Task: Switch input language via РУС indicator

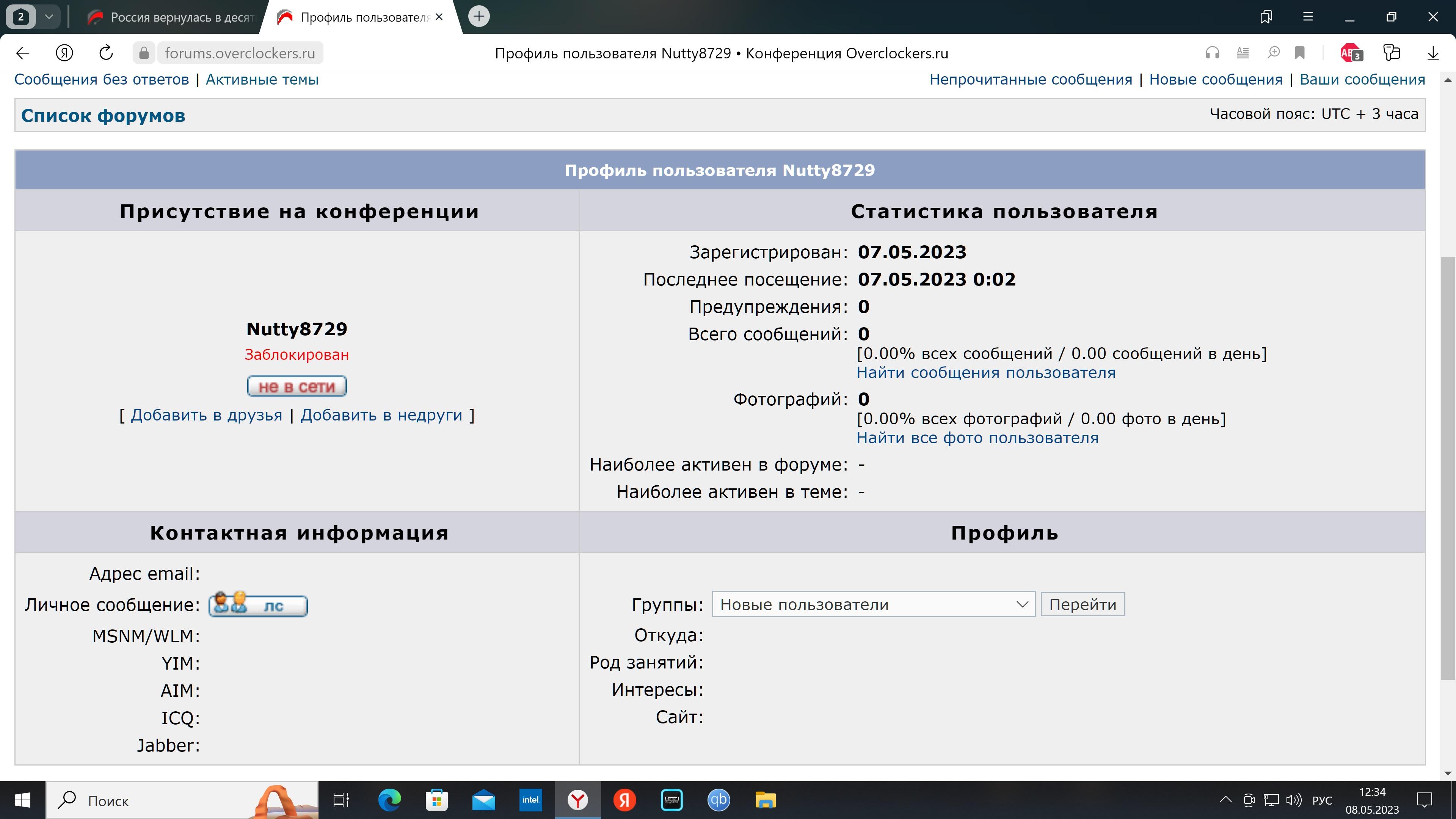Action: (1322, 801)
